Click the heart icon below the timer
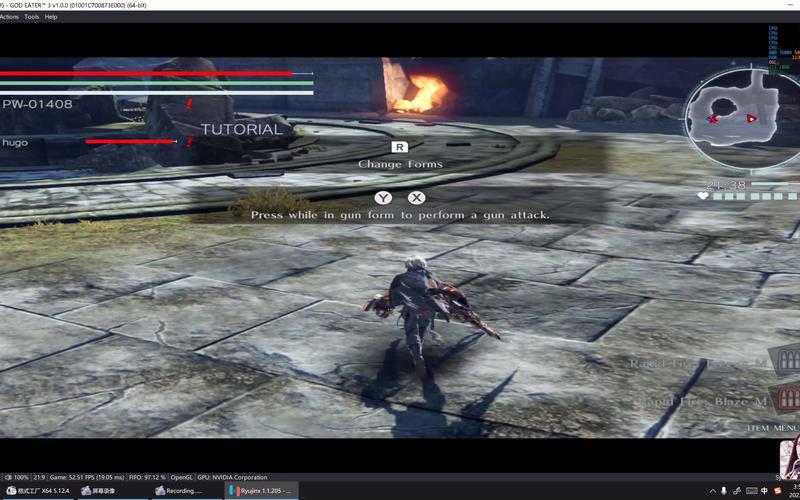 click(703, 196)
